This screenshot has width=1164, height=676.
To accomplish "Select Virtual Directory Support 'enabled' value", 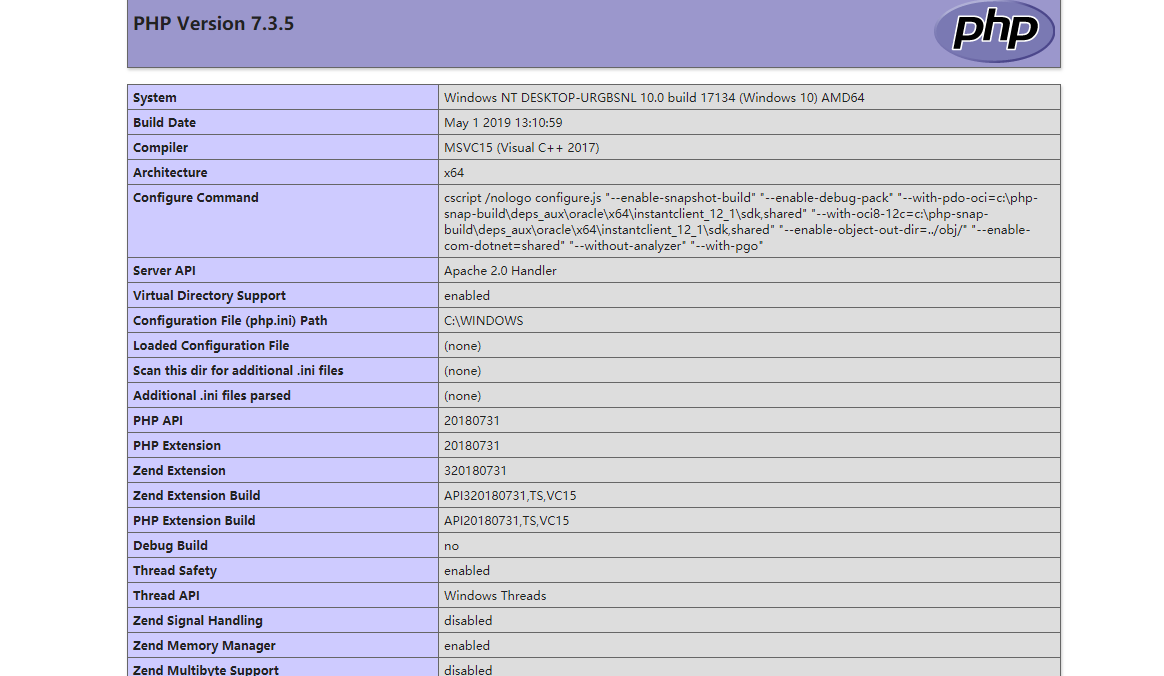I will [x=467, y=295].
